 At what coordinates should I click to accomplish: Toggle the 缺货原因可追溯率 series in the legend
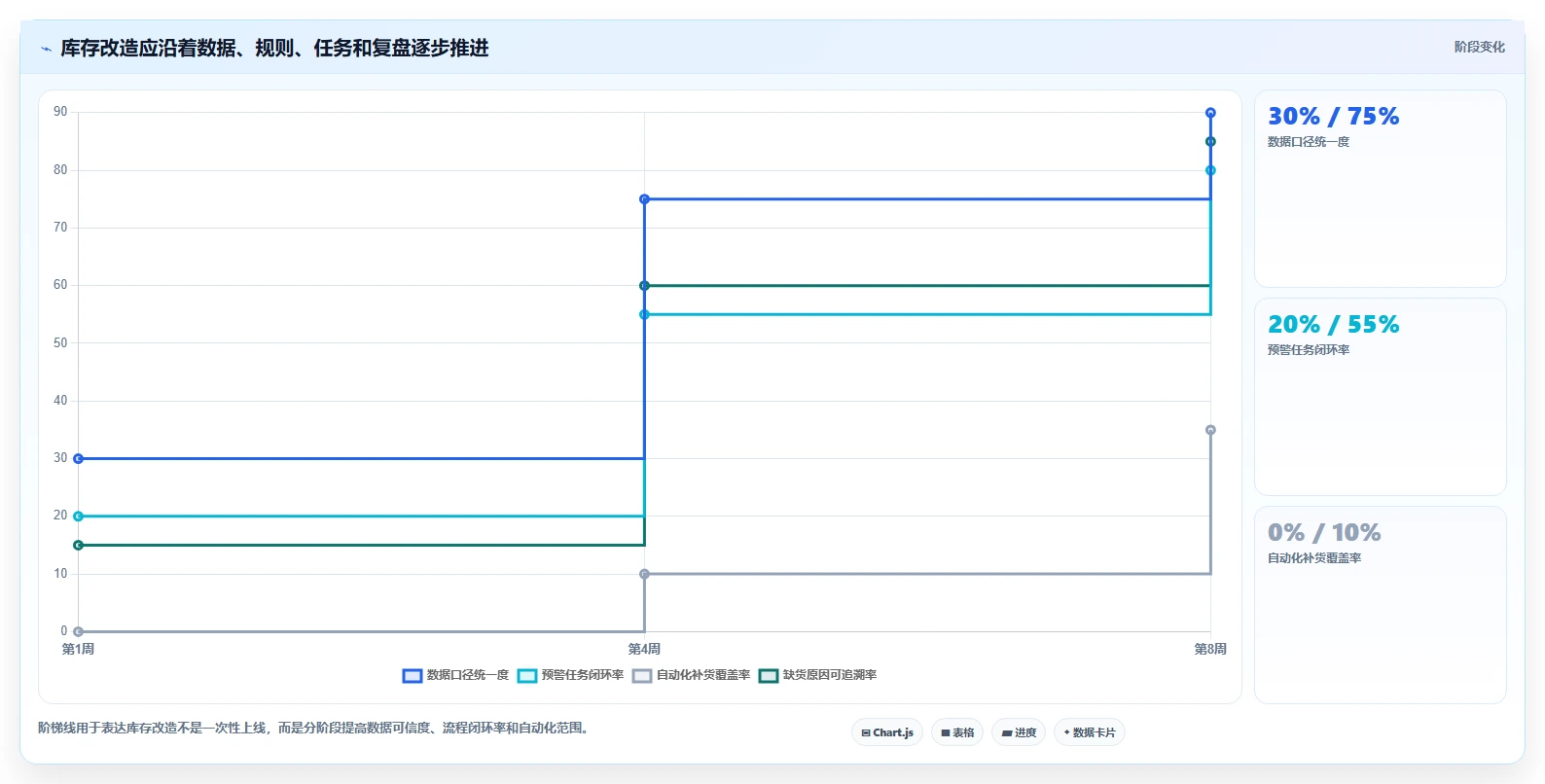tap(818, 675)
